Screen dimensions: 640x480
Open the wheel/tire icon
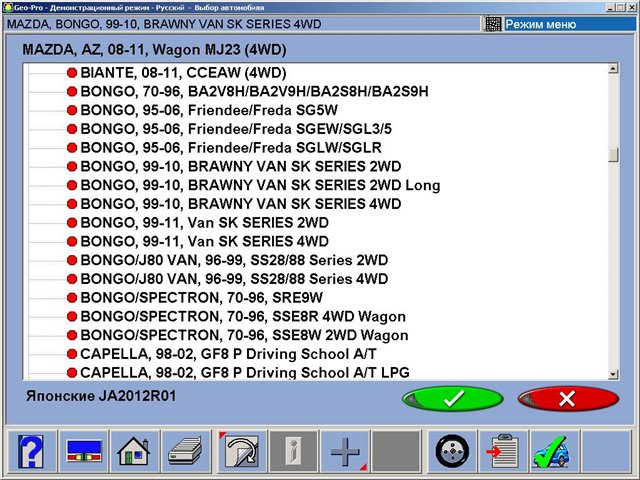point(452,451)
